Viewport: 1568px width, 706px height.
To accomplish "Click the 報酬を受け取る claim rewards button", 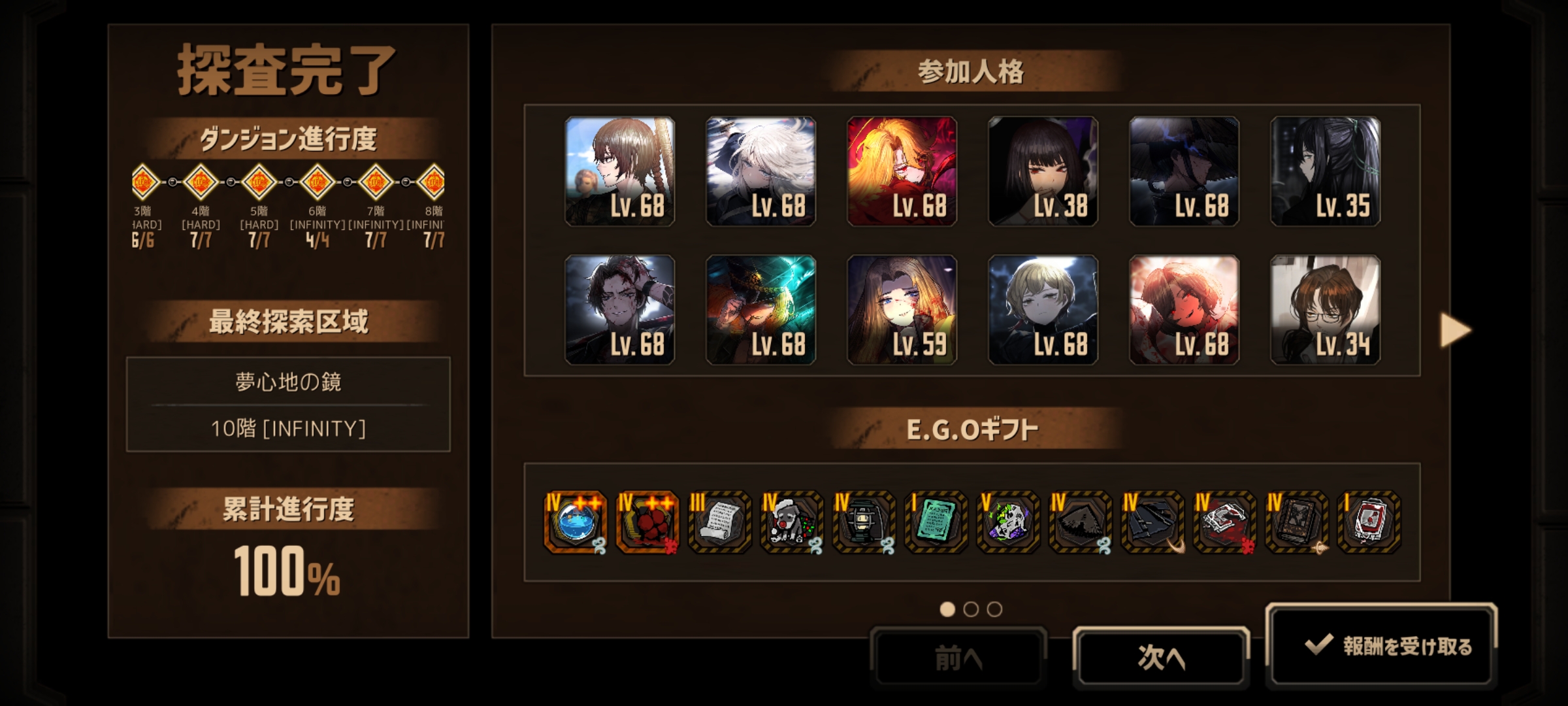I will tap(1380, 646).
